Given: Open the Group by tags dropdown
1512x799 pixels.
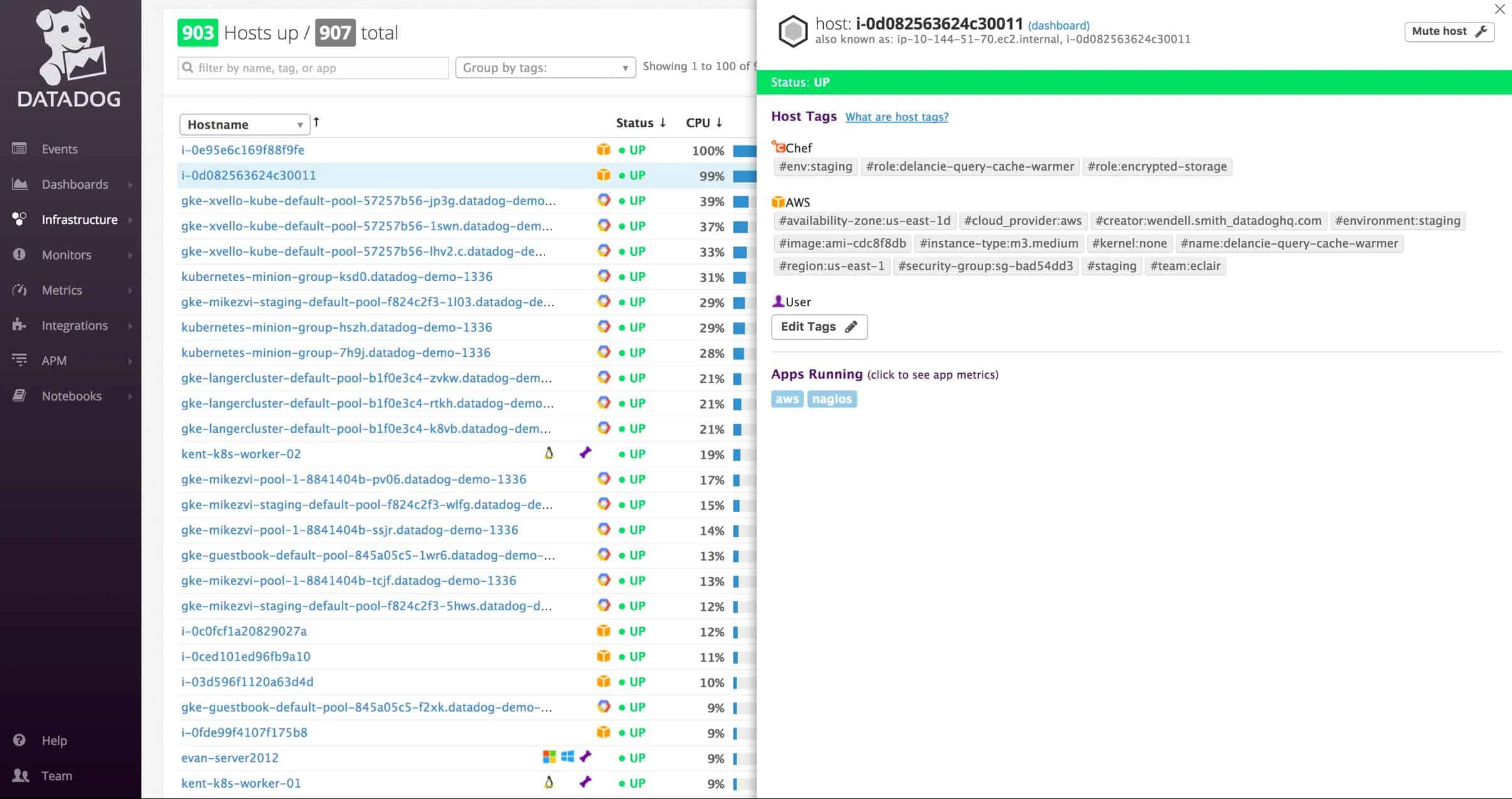Looking at the screenshot, I should (545, 68).
